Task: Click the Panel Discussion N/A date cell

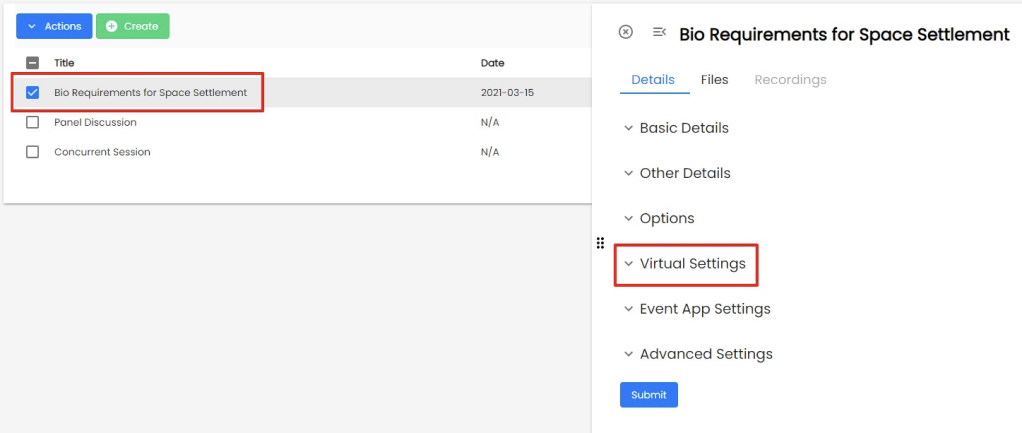Action: pyautogui.click(x=490, y=122)
